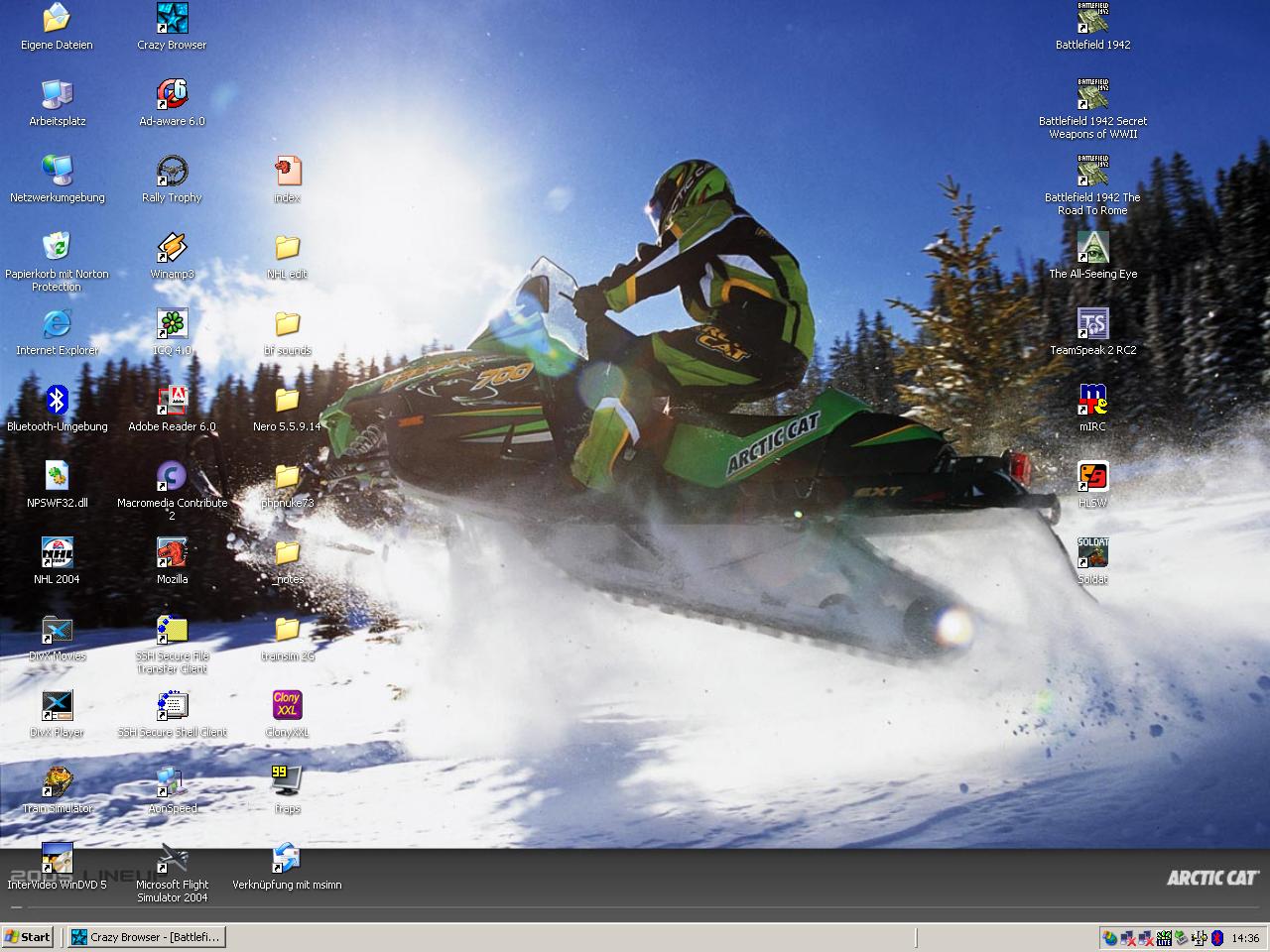
Task: Select the index file icon
Action: tap(288, 171)
